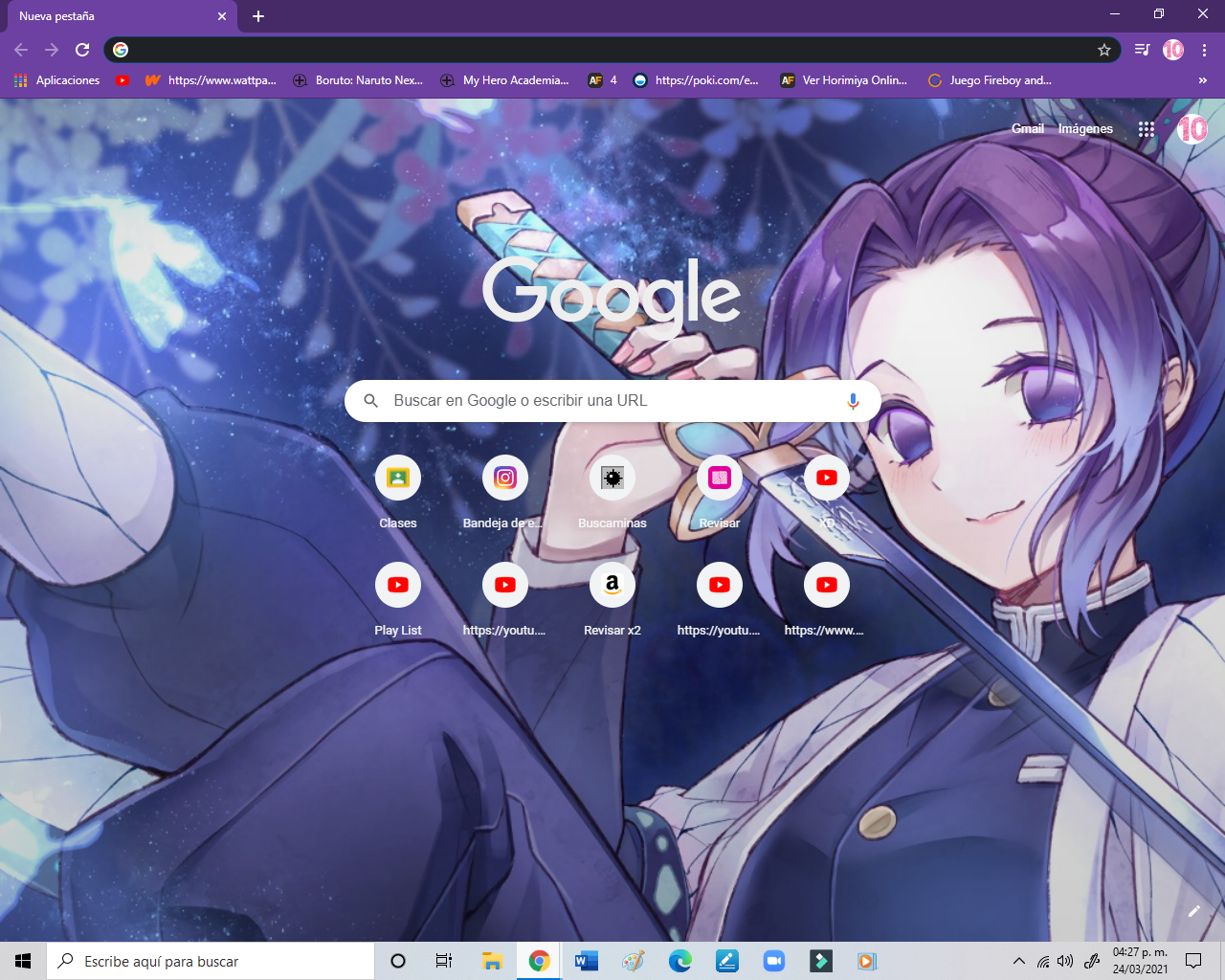Image resolution: width=1225 pixels, height=980 pixels.
Task: Open the network Wi-Fi tray icon
Action: pos(1043,961)
